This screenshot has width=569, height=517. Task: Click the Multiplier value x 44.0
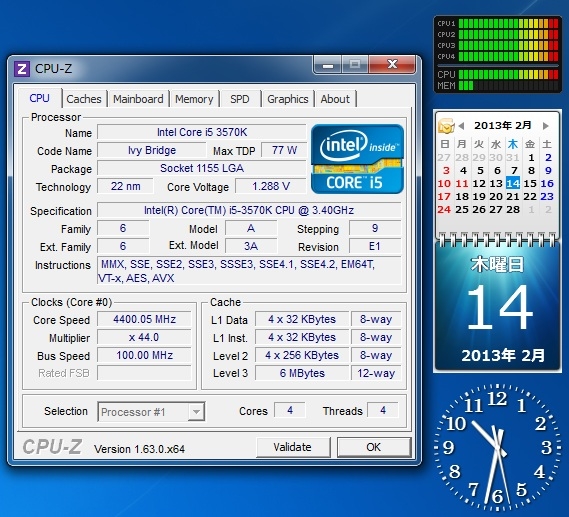[x=144, y=337]
